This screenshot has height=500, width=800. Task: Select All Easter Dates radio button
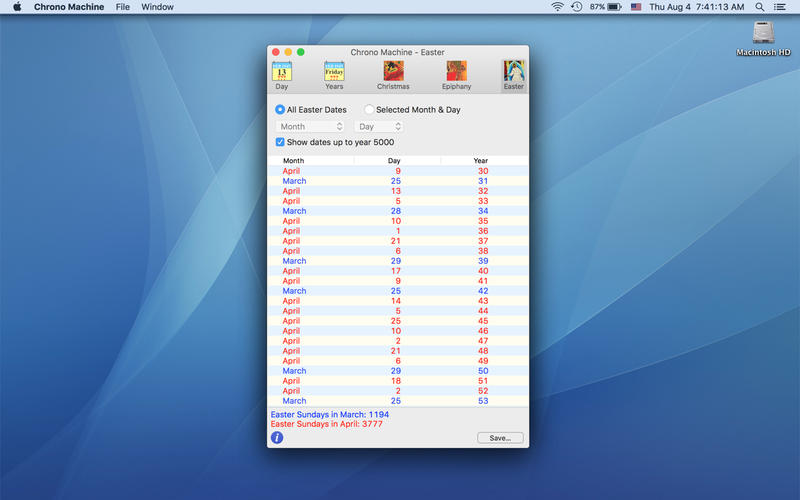(280, 110)
